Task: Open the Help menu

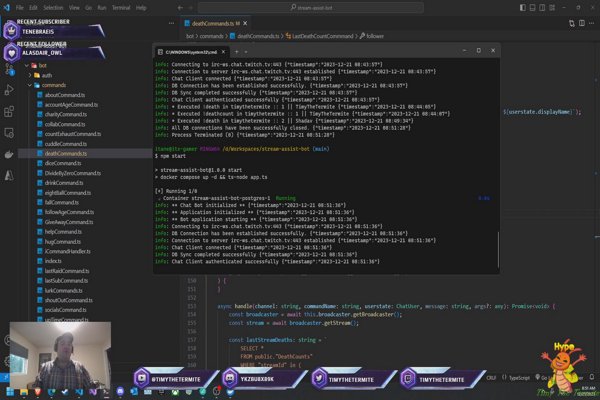Action: (x=141, y=8)
